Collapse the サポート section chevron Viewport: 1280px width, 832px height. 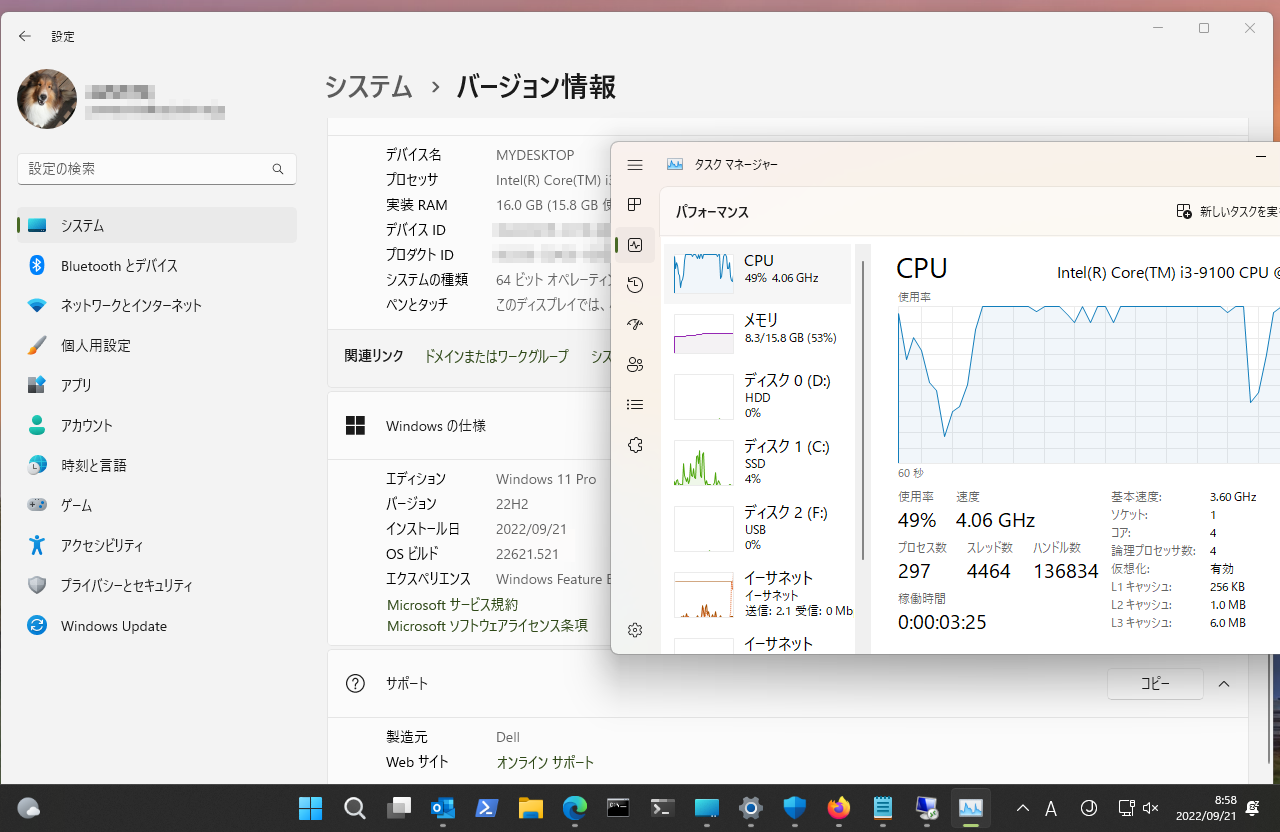pos(1224,684)
